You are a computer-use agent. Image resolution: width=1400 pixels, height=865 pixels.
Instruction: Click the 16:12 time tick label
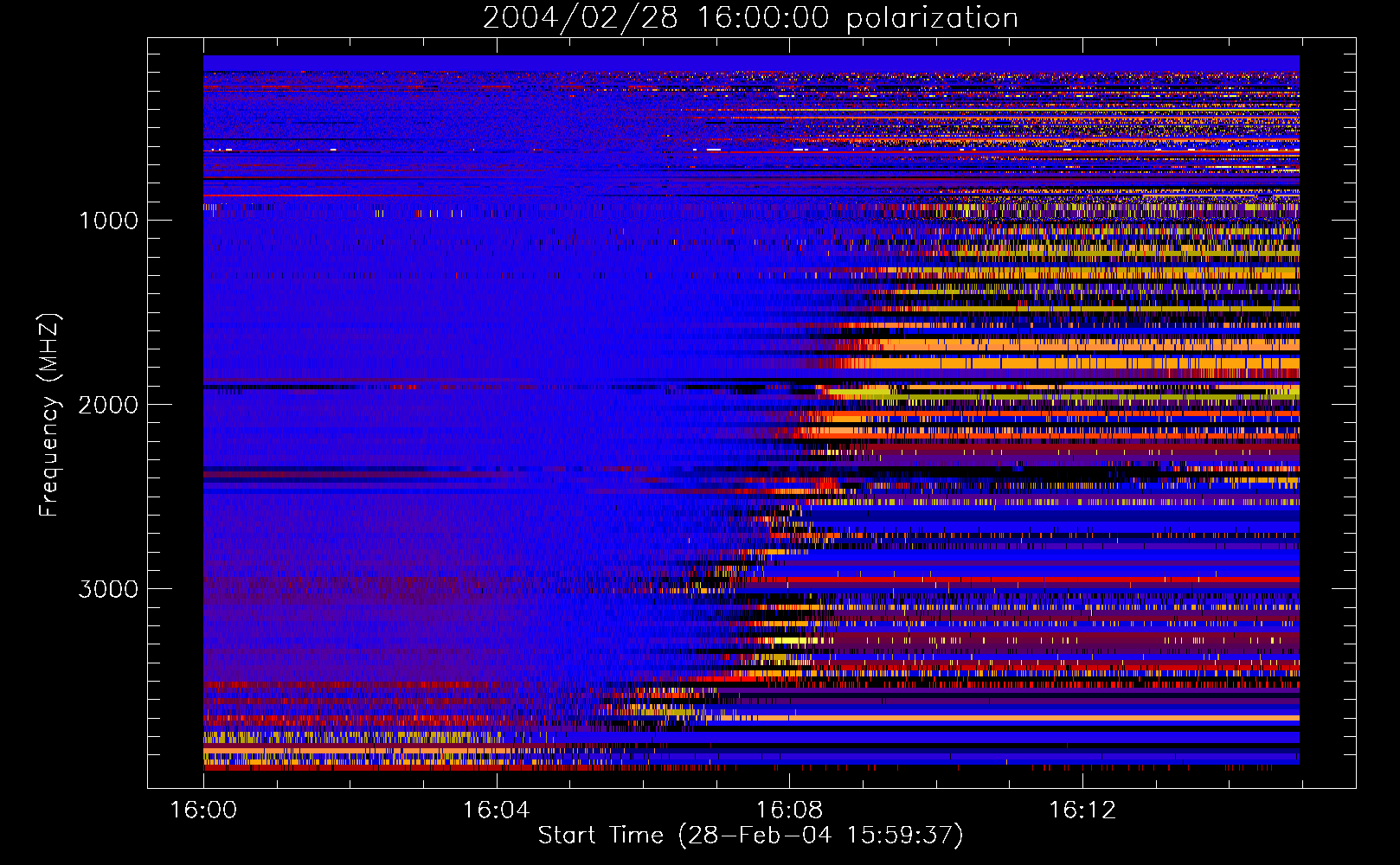1082,811
